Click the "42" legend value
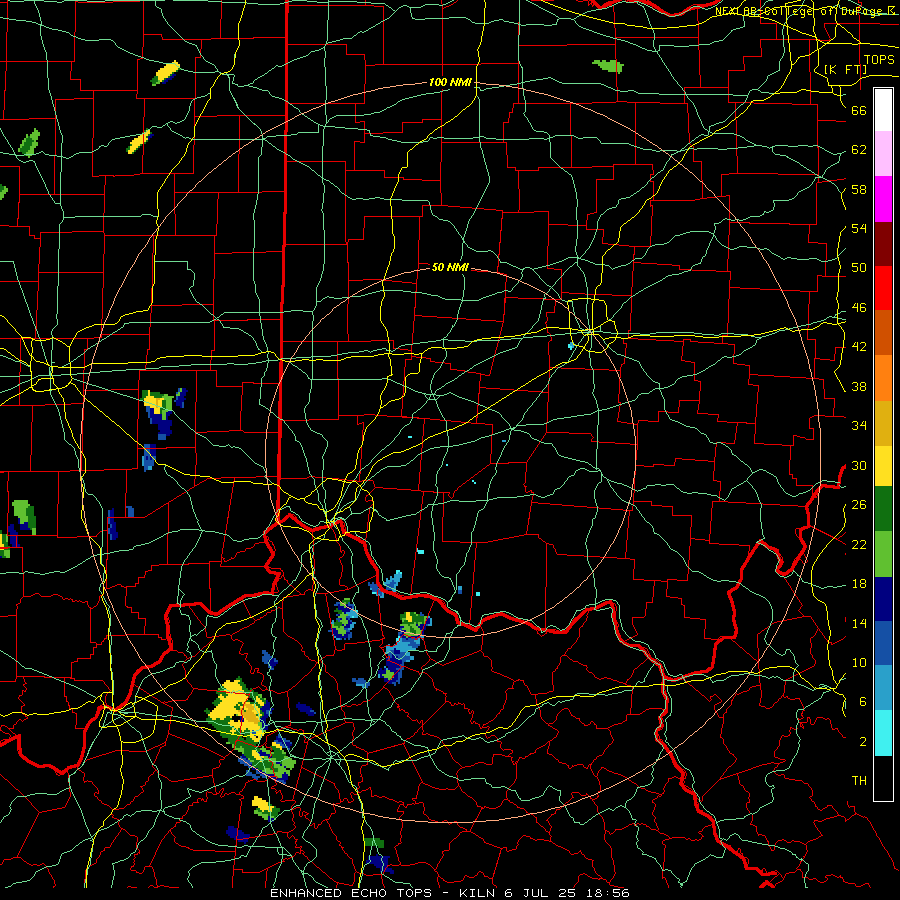Image resolution: width=900 pixels, height=900 pixels. coord(859,347)
